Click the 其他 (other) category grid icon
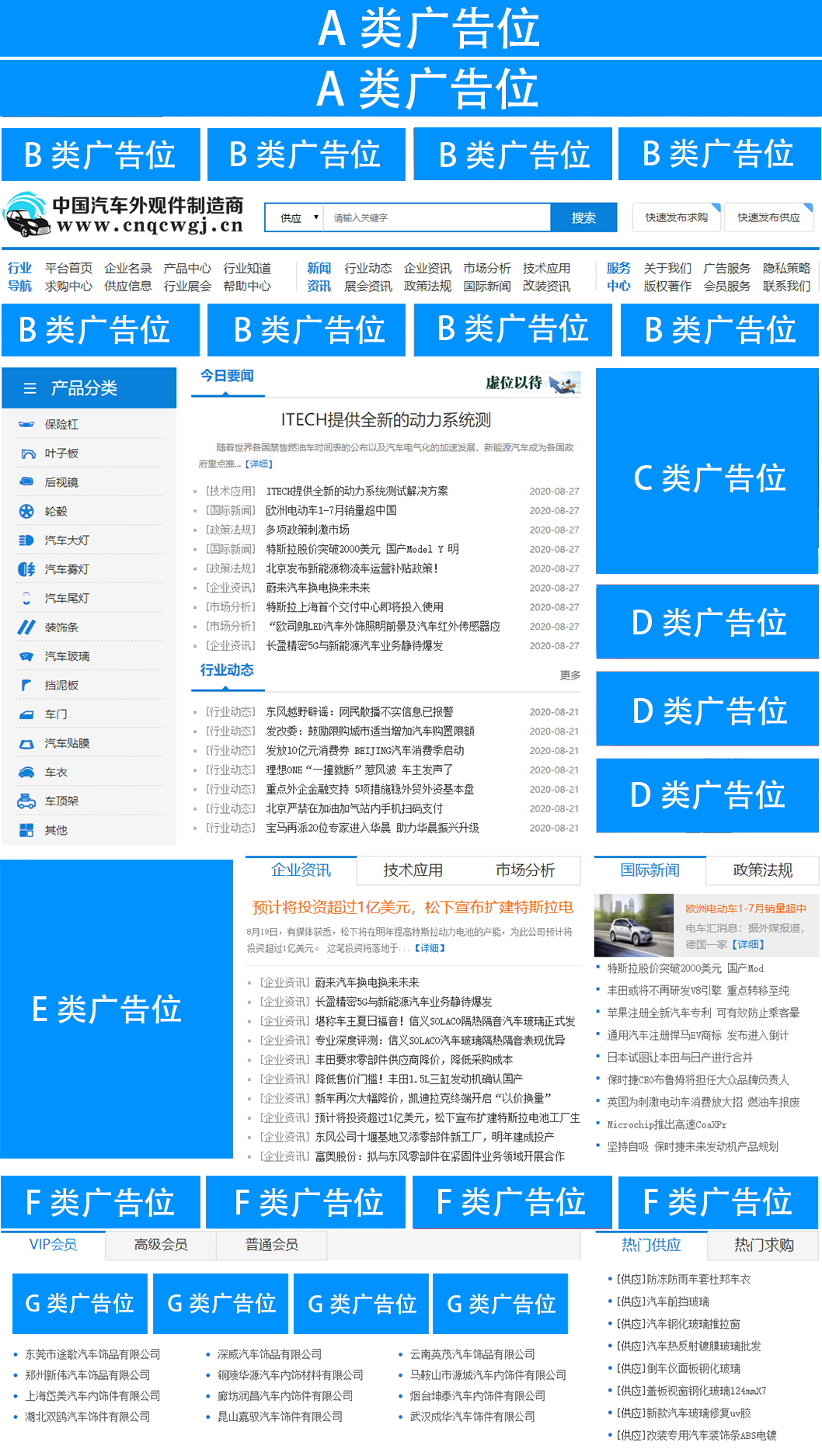 click(x=26, y=830)
